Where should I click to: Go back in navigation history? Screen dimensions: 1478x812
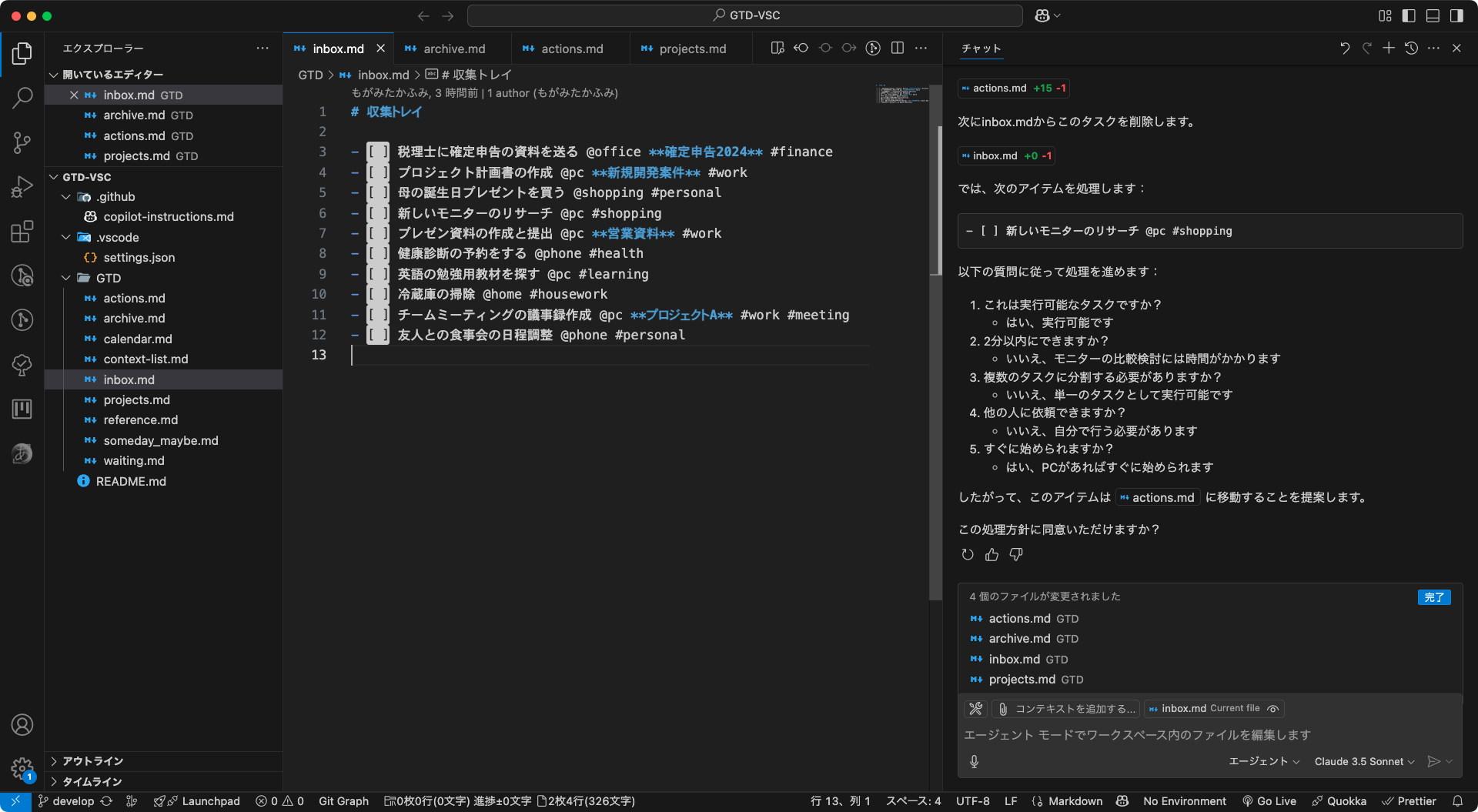(x=423, y=15)
